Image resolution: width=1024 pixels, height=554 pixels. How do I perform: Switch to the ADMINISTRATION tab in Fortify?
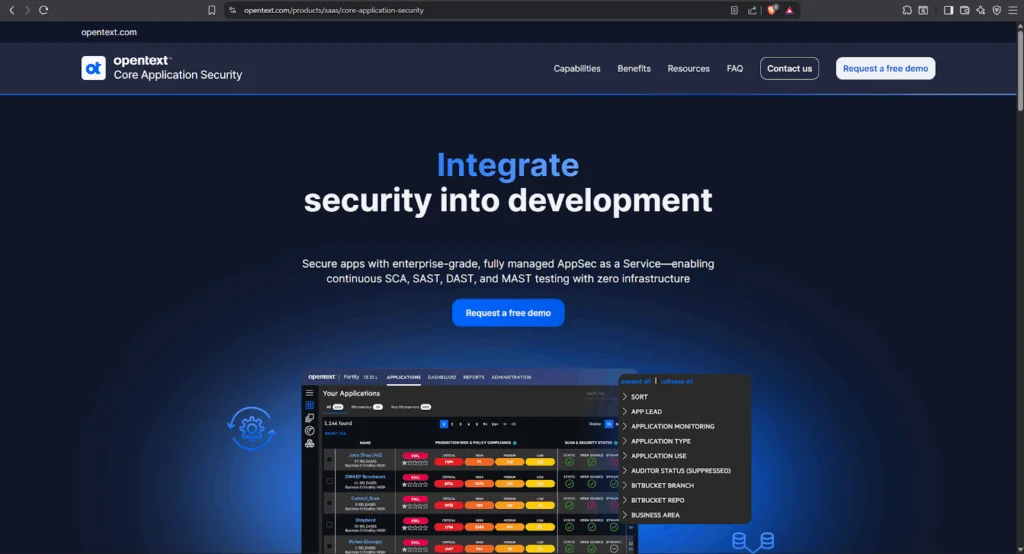(511, 377)
